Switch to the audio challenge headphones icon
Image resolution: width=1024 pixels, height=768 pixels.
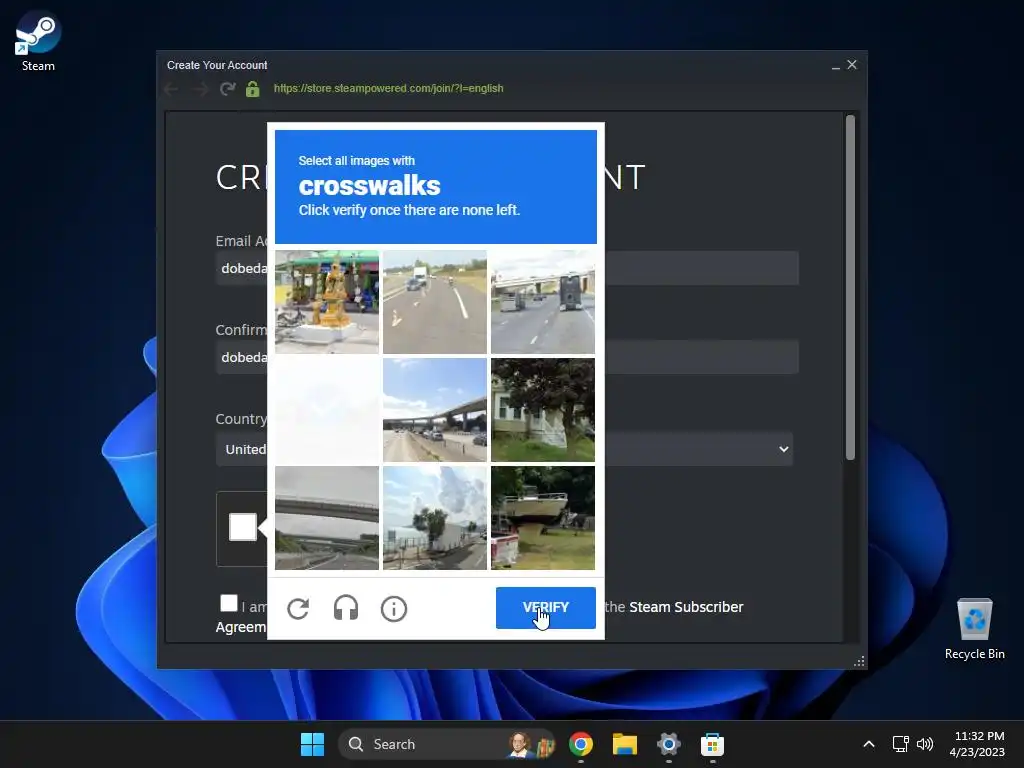pos(345,608)
